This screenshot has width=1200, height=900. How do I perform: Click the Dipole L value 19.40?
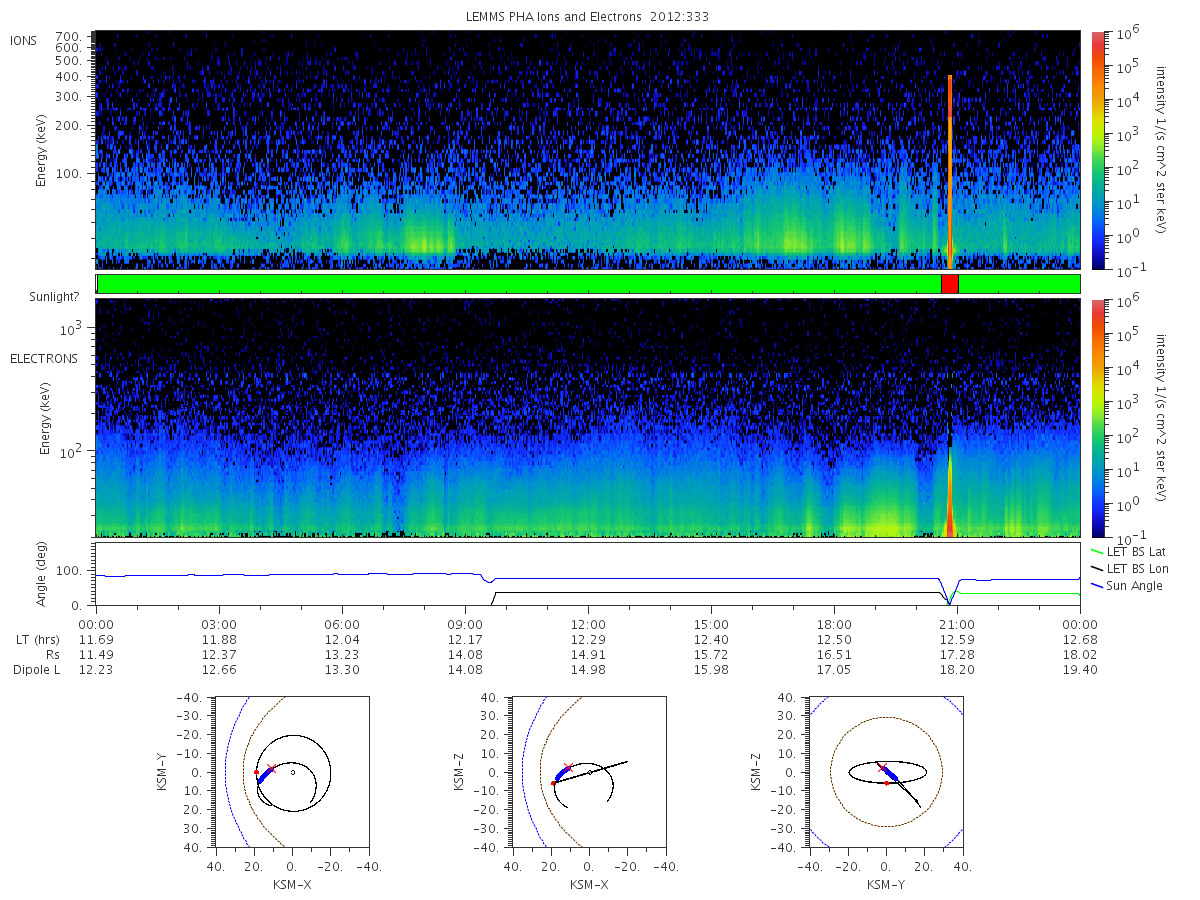click(1080, 670)
